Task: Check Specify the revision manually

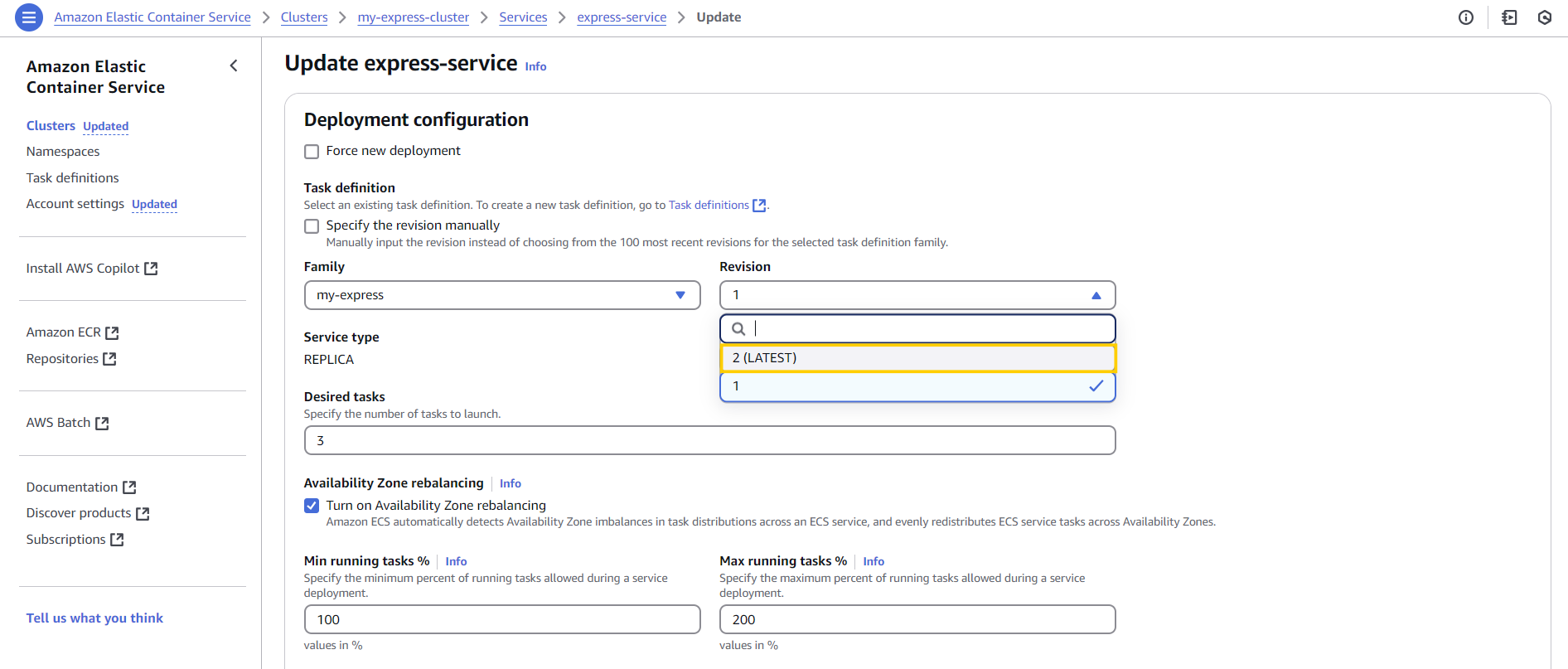Action: click(x=312, y=226)
